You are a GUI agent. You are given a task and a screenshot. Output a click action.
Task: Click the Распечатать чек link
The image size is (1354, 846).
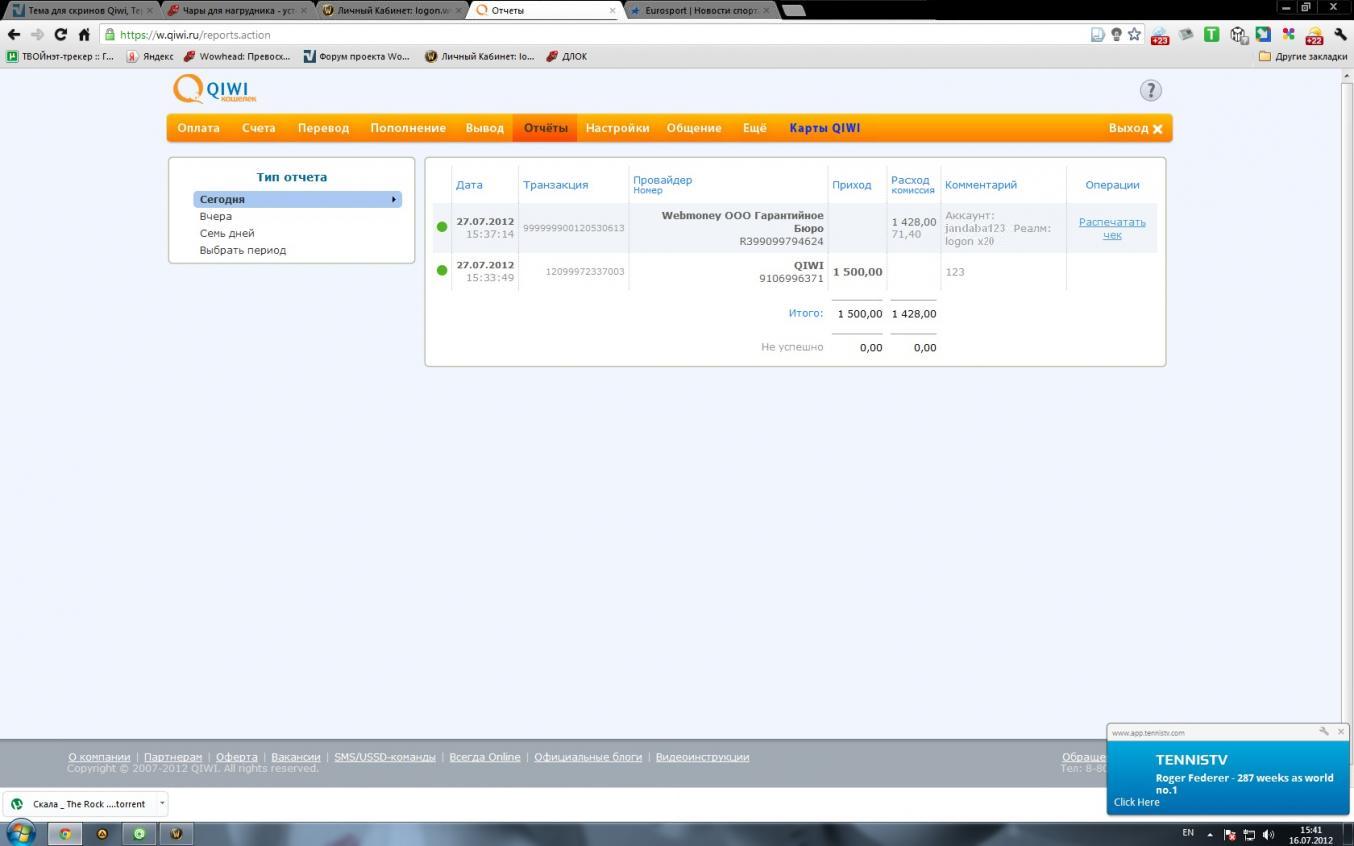pos(1112,228)
